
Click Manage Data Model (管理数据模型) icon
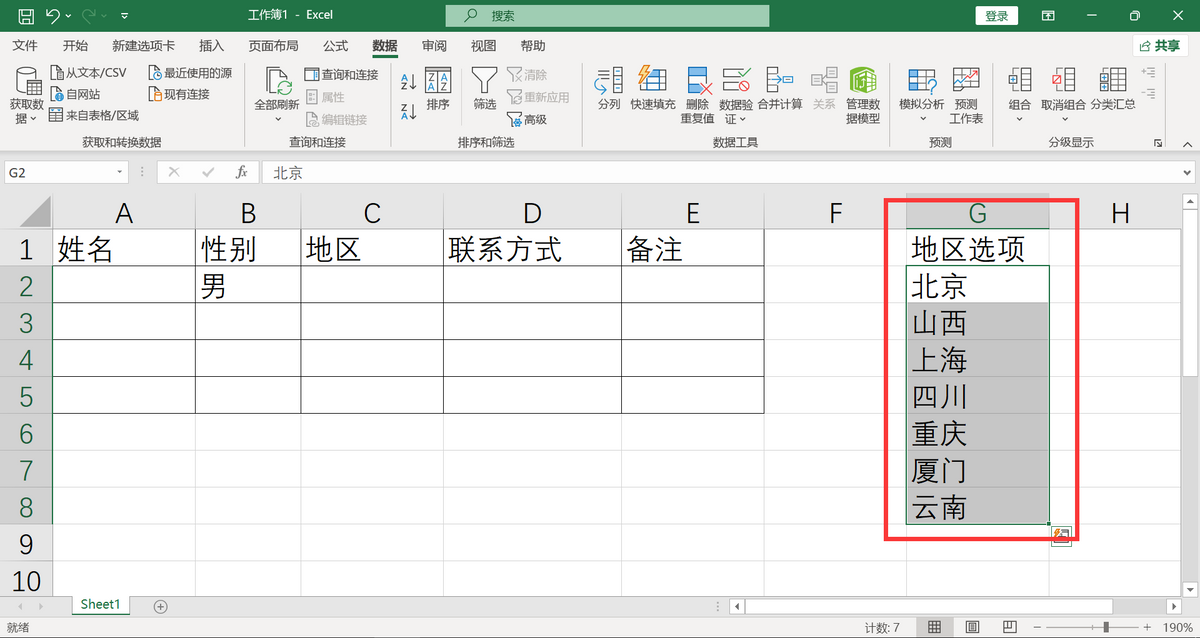[x=863, y=81]
